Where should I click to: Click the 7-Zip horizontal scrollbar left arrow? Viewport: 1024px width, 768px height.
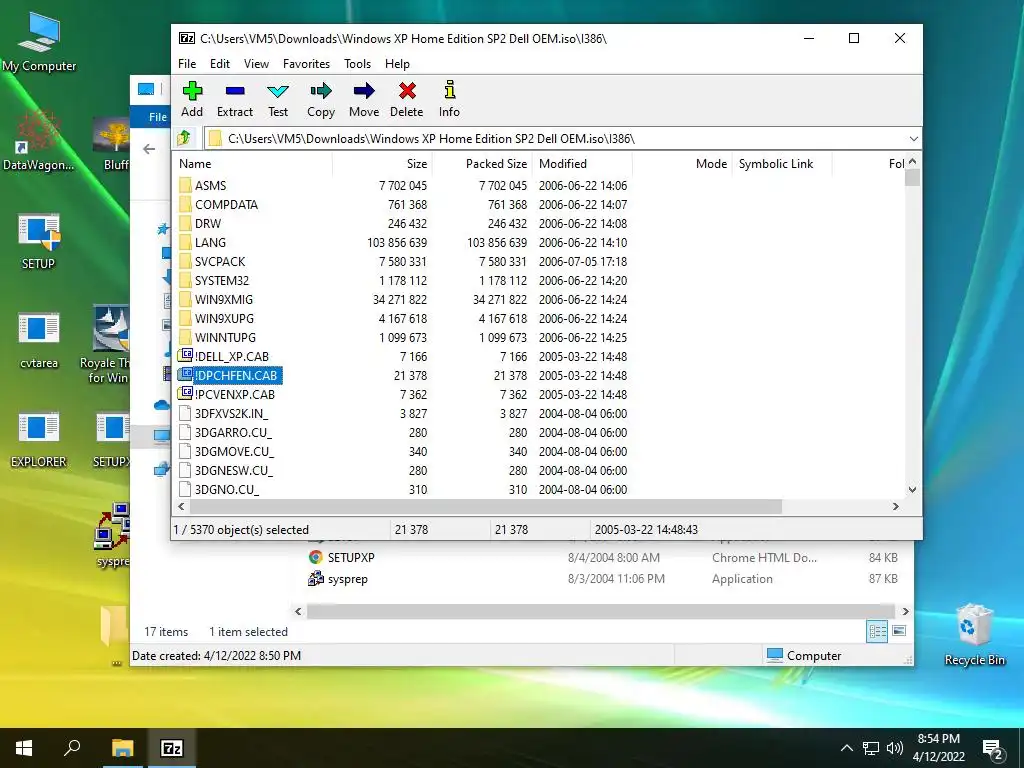click(x=181, y=506)
